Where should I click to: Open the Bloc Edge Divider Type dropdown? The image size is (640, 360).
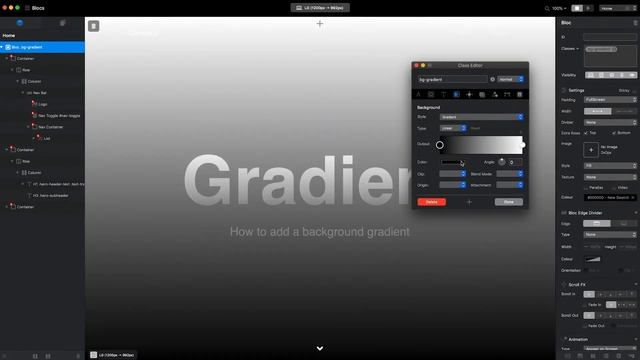pyautogui.click(x=610, y=235)
